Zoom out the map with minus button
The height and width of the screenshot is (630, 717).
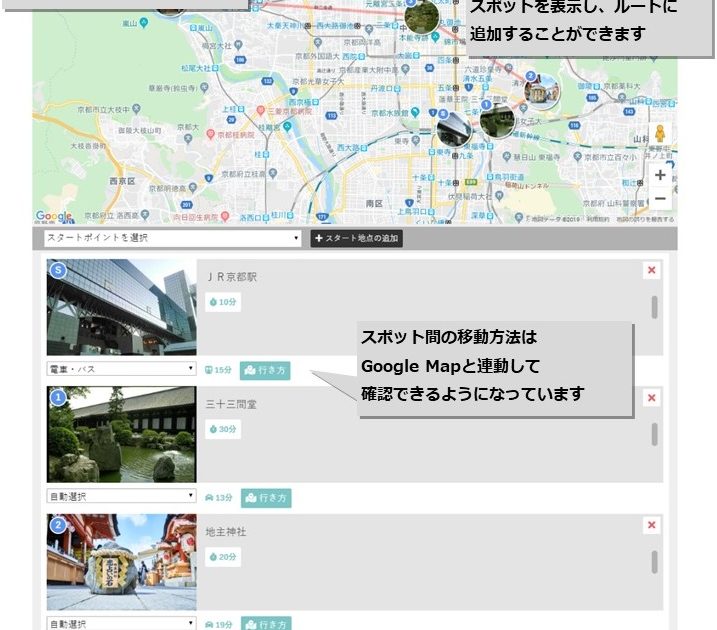tap(660, 198)
